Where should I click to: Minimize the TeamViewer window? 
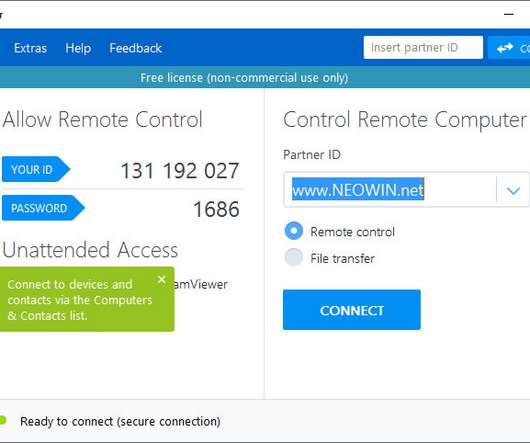pyautogui.click(x=509, y=15)
